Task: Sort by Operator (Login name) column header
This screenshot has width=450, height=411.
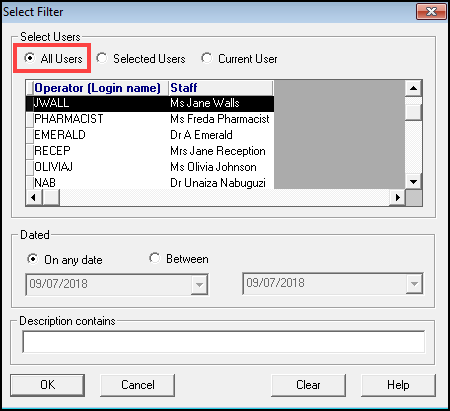Action: pyautogui.click(x=97, y=88)
